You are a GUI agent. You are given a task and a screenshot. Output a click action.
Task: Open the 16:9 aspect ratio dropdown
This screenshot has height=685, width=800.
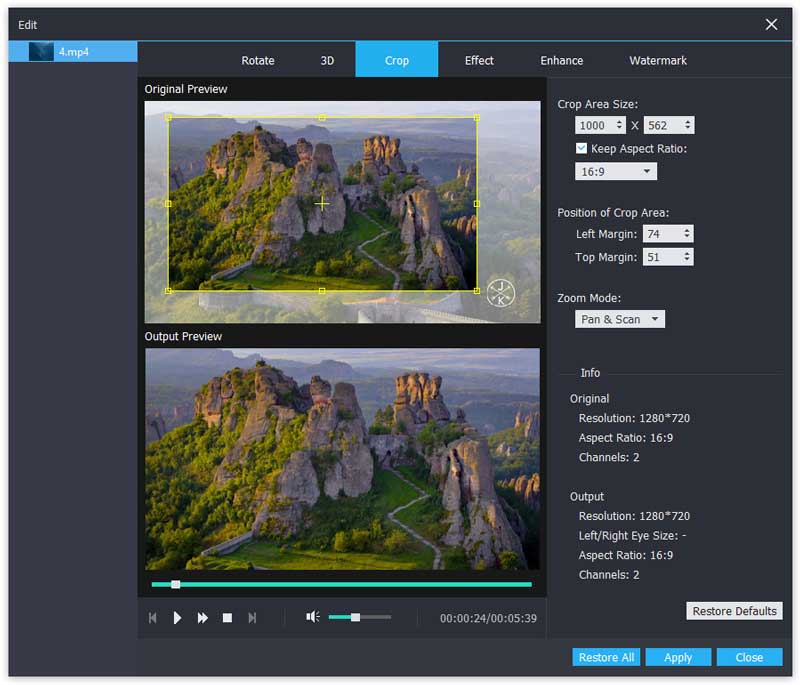pyautogui.click(x=616, y=172)
